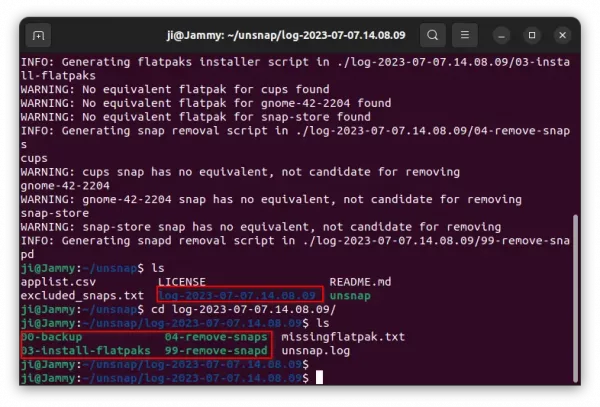Click the Generating flatpaks installer script line
This screenshot has width=600, height=407.
click(295, 69)
